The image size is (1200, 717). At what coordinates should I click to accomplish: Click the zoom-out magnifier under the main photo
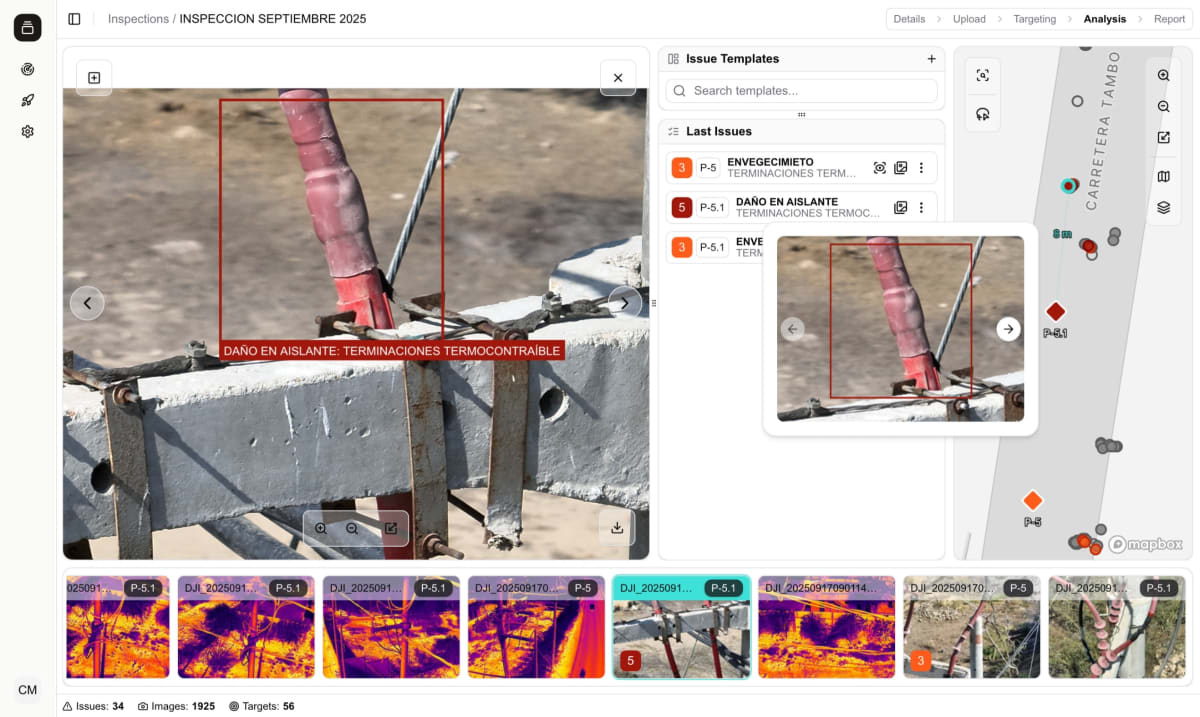(354, 528)
